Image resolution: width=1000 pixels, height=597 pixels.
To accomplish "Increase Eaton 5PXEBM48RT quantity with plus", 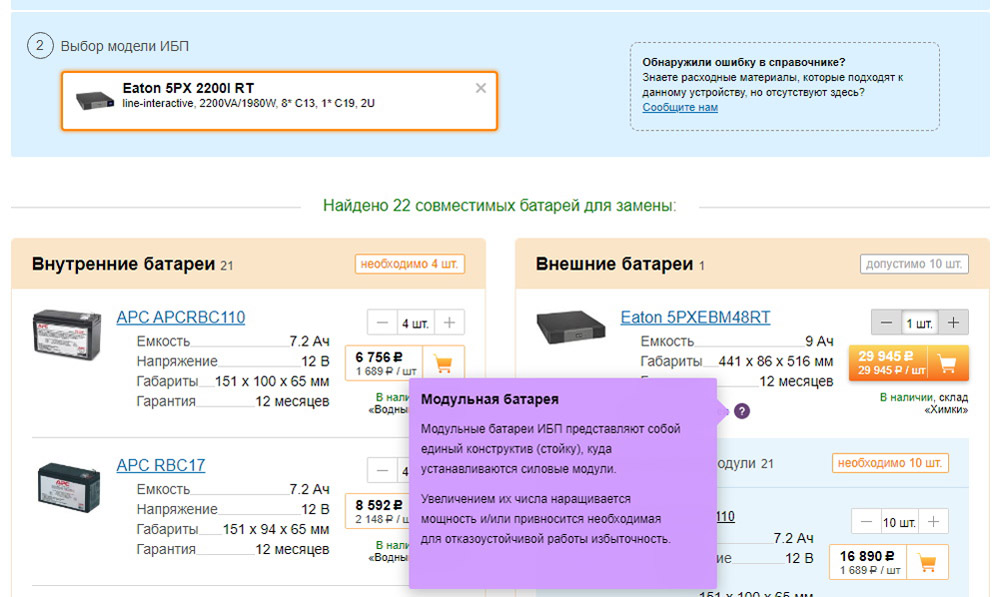I will pyautogui.click(x=953, y=323).
